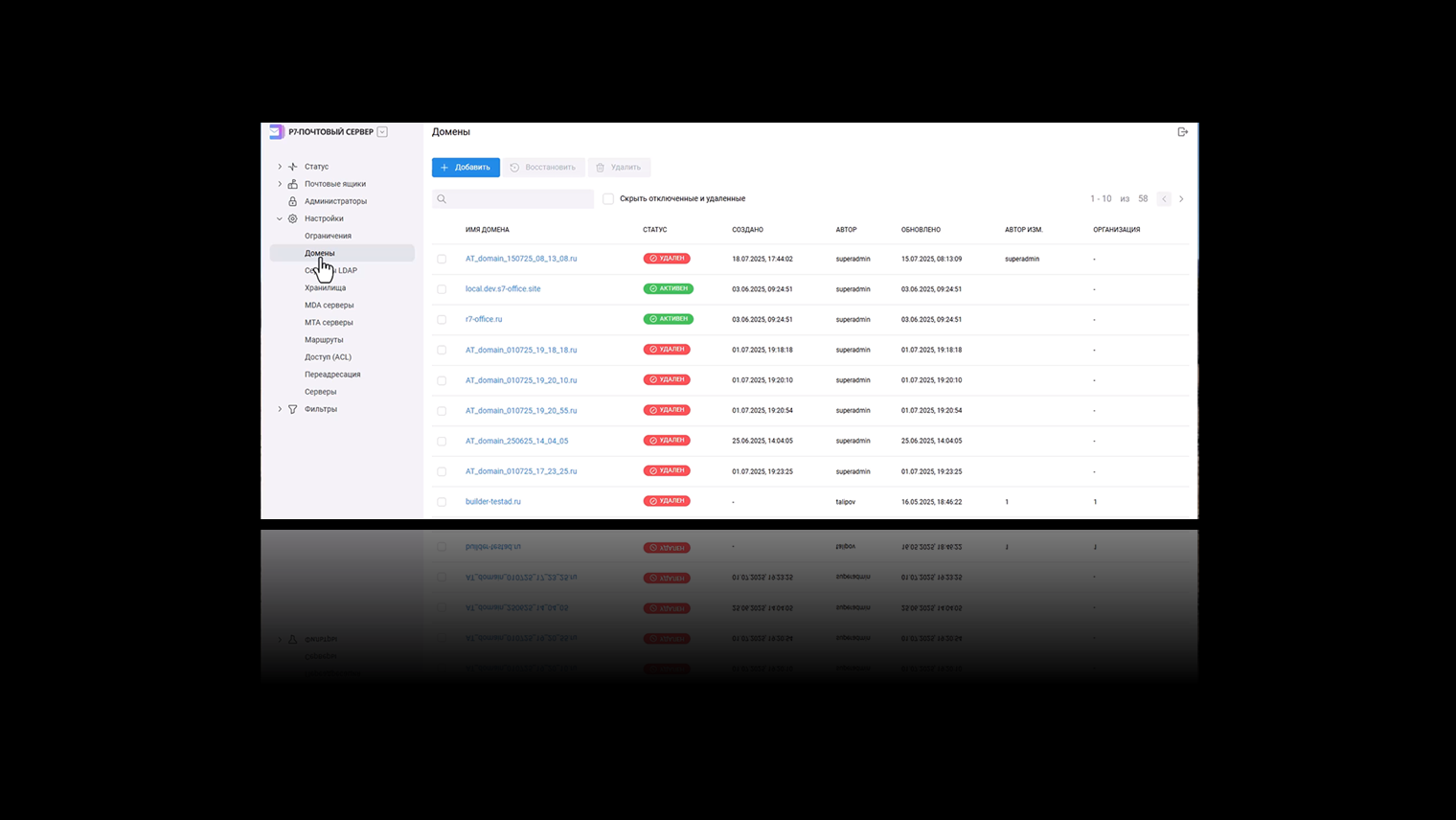Click the domain search input field

(519, 199)
